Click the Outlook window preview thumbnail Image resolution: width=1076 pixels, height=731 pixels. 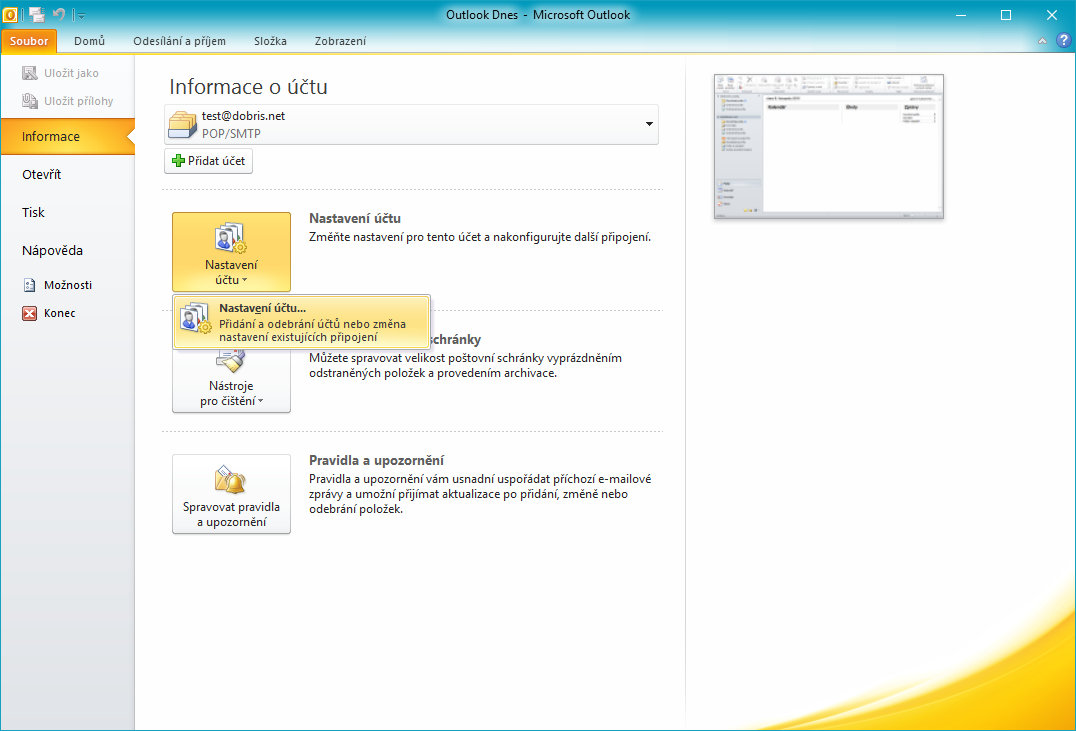click(828, 147)
